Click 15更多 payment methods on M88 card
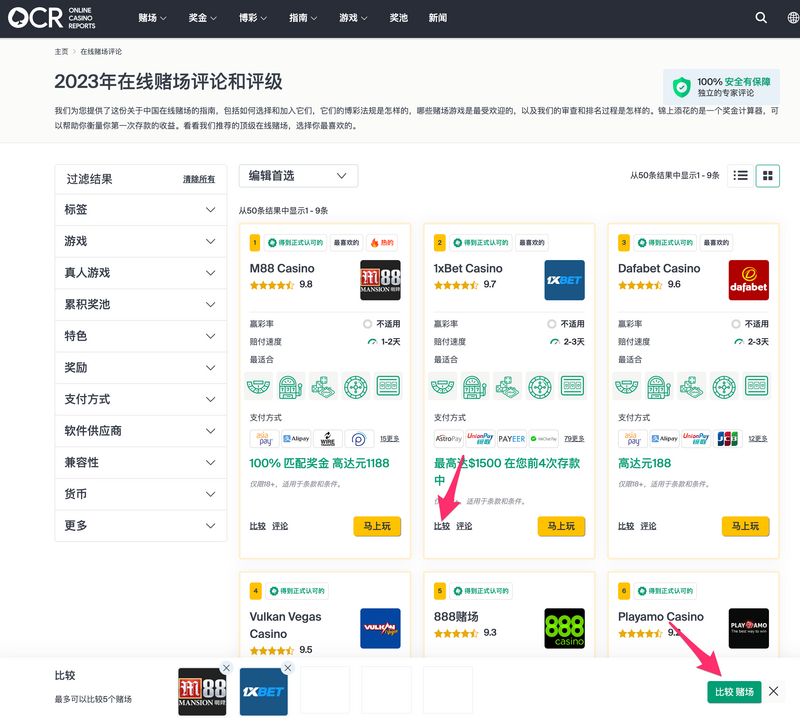 pos(390,439)
